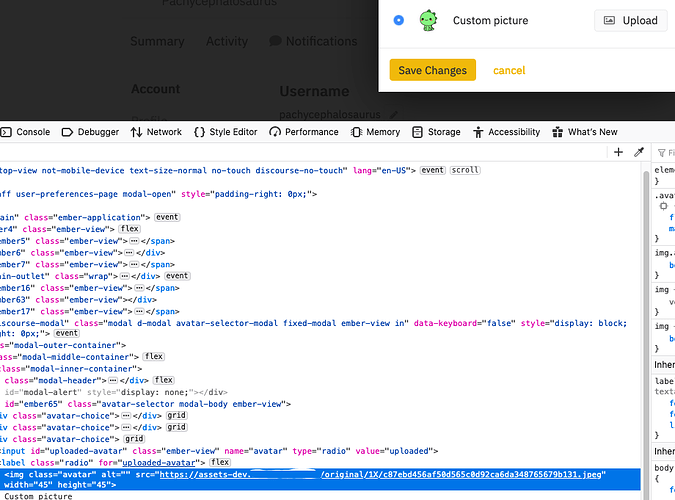Screen dimensions: 675x500
Task: Cancel the avatar selector modal
Action: (509, 70)
